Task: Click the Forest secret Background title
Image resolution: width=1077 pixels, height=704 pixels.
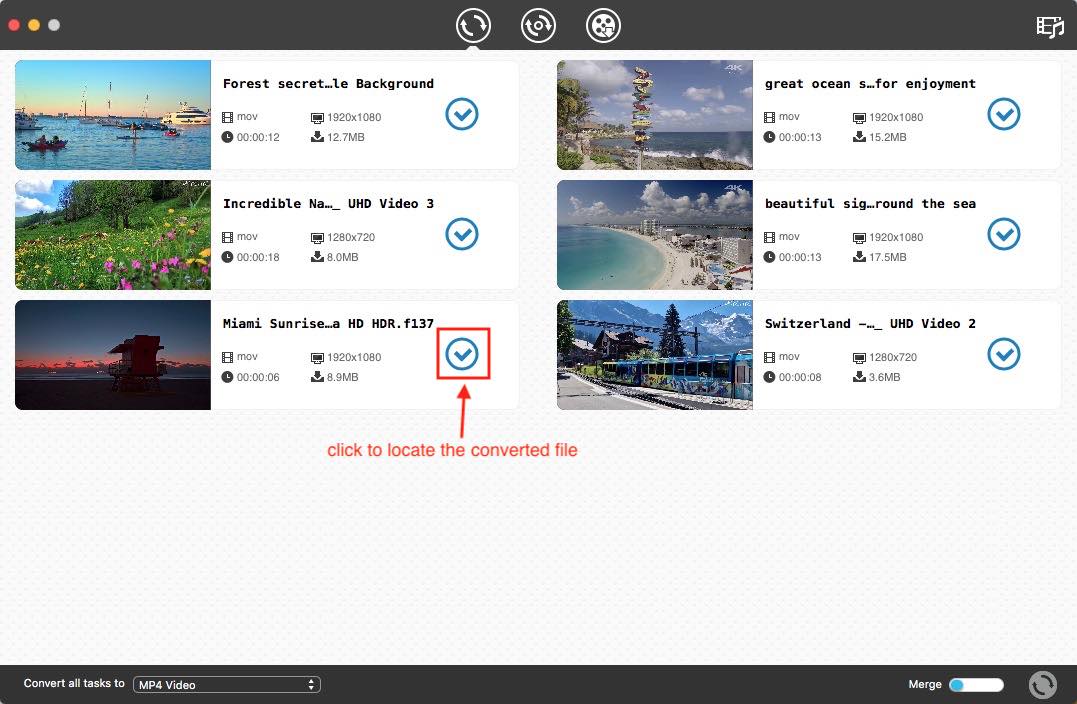Action: pyautogui.click(x=329, y=83)
